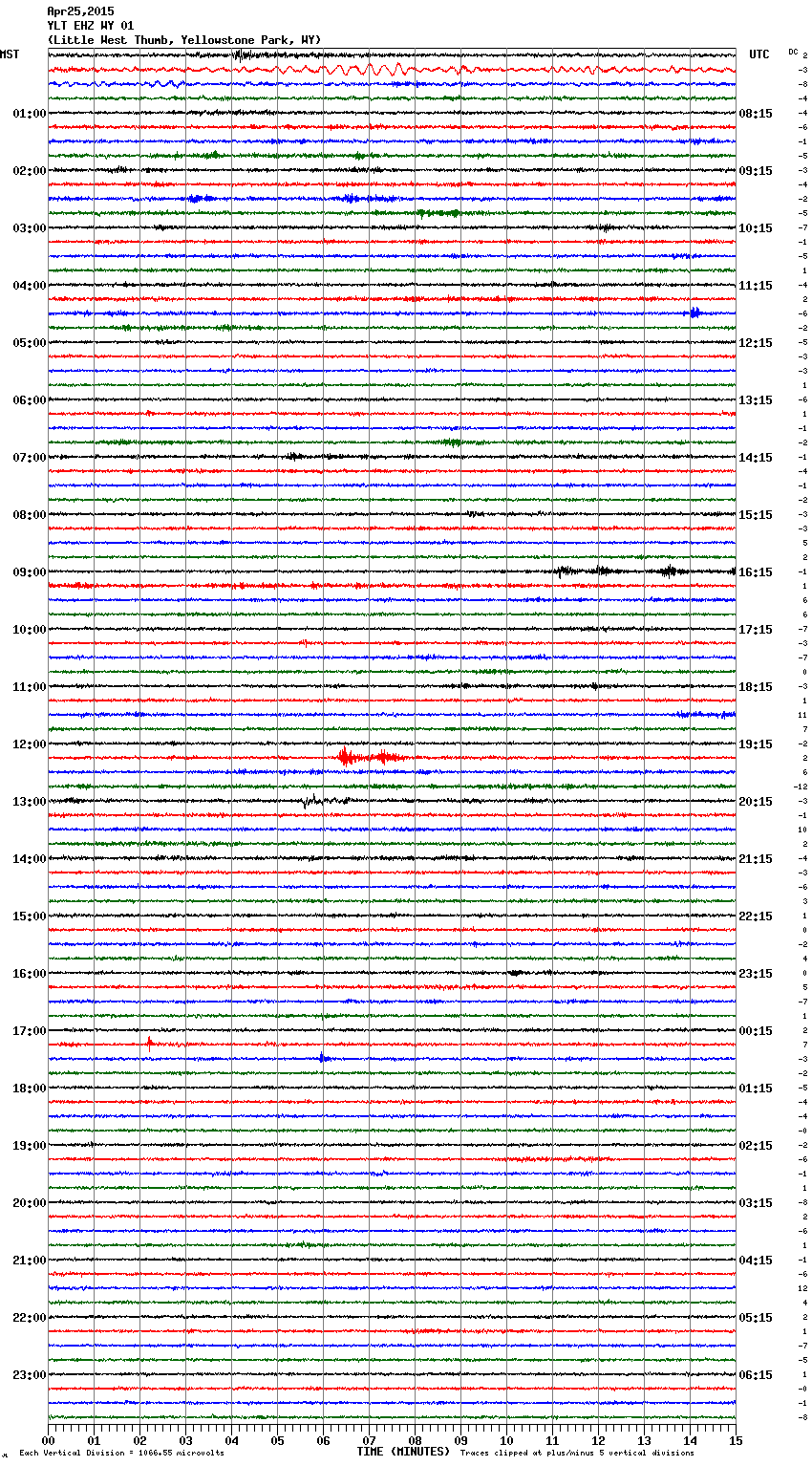This screenshot has height=1466, width=812.
Task: Click the large red oscillations on the second trace
Action: point(368,70)
